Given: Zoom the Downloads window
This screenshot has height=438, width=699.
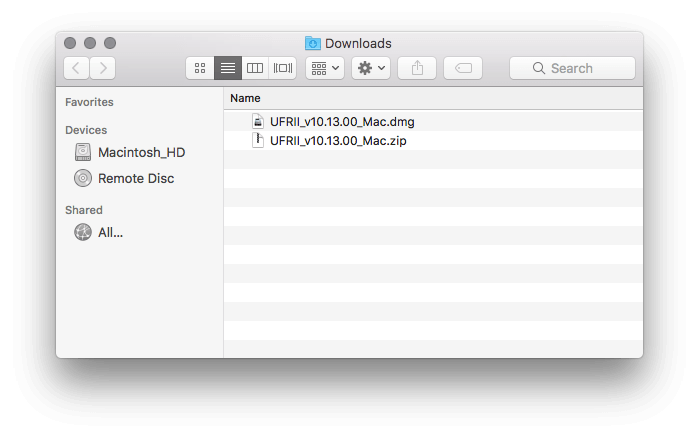Looking at the screenshot, I should coord(110,43).
